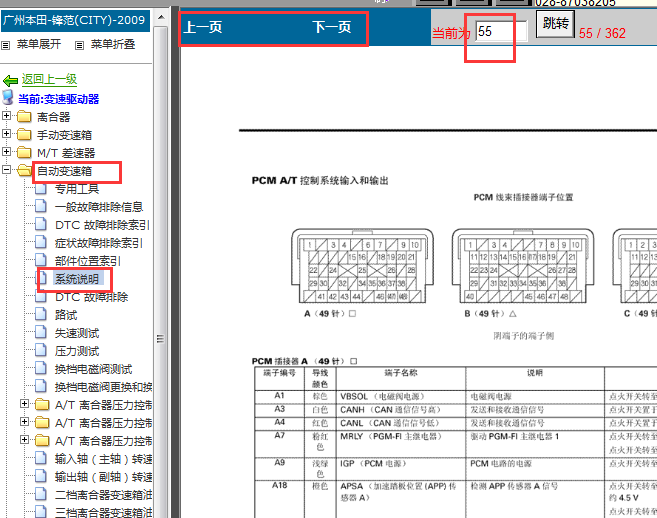The height and width of the screenshot is (518, 657).
Task: Expand the M/T 差速器 tree node
Action: pyautogui.click(x=8, y=153)
